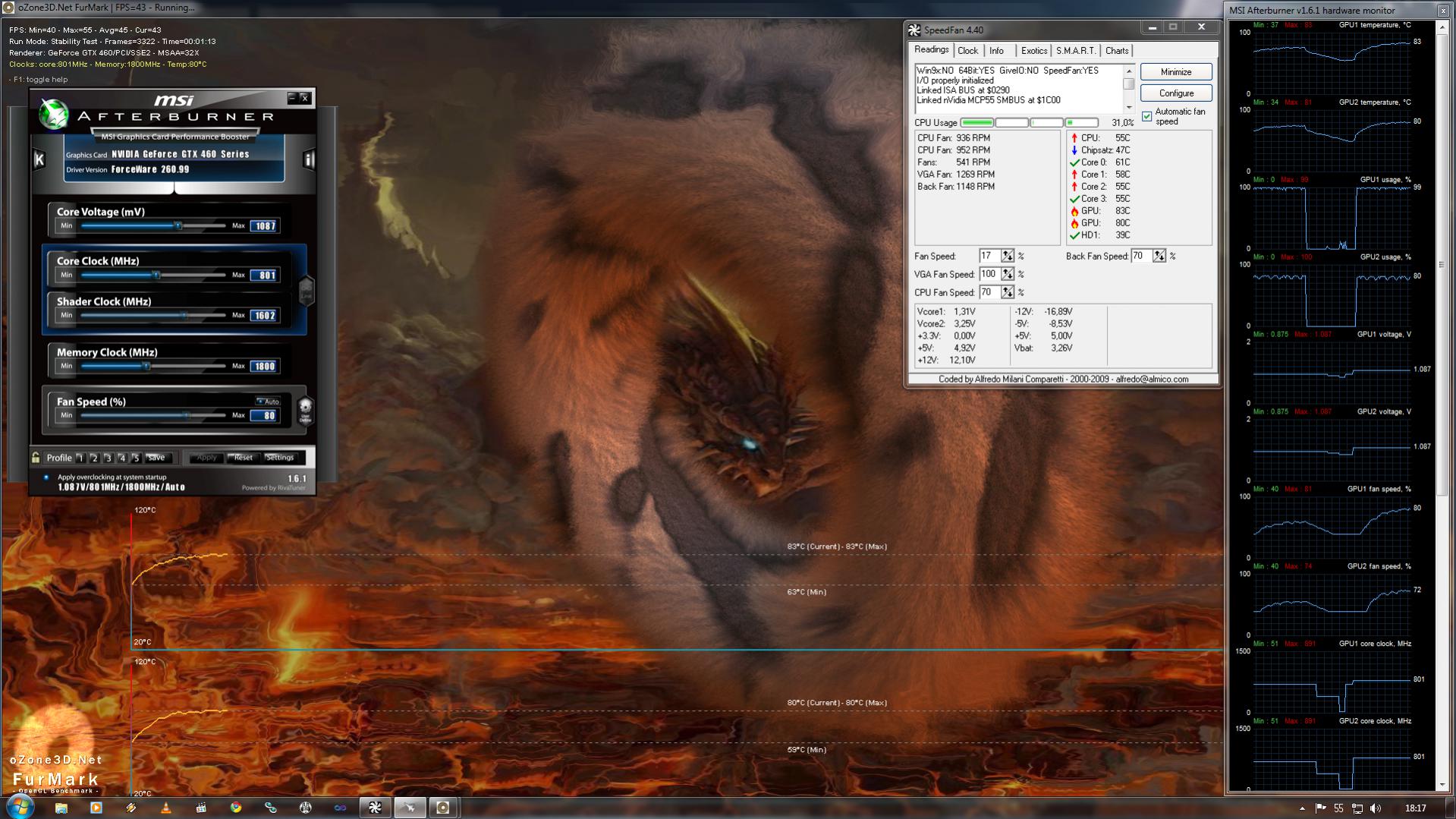The image size is (1456, 819).
Task: Switch to the Info tab in SpeedFan
Action: click(x=996, y=51)
